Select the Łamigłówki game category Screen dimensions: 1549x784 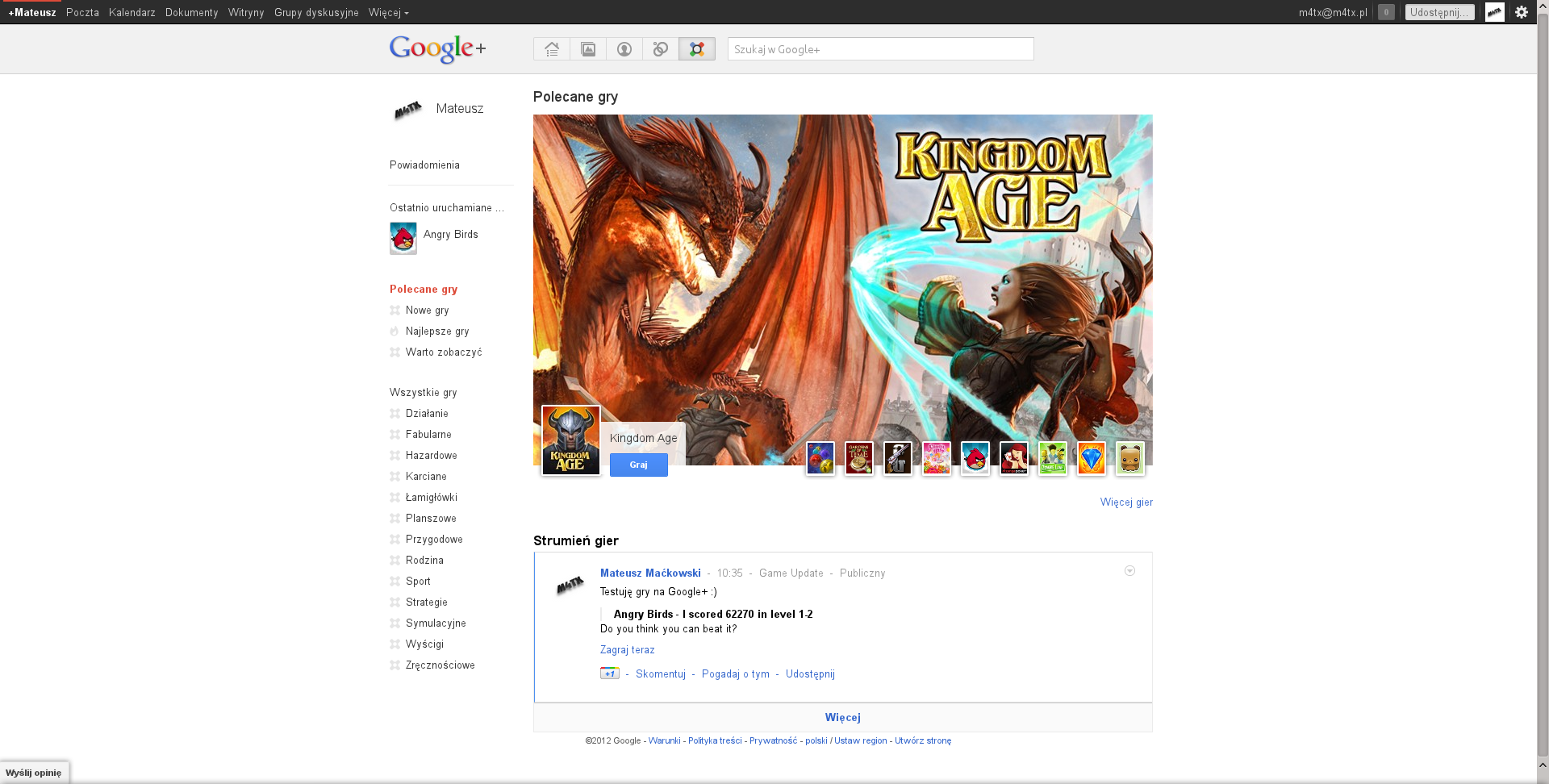coord(432,497)
